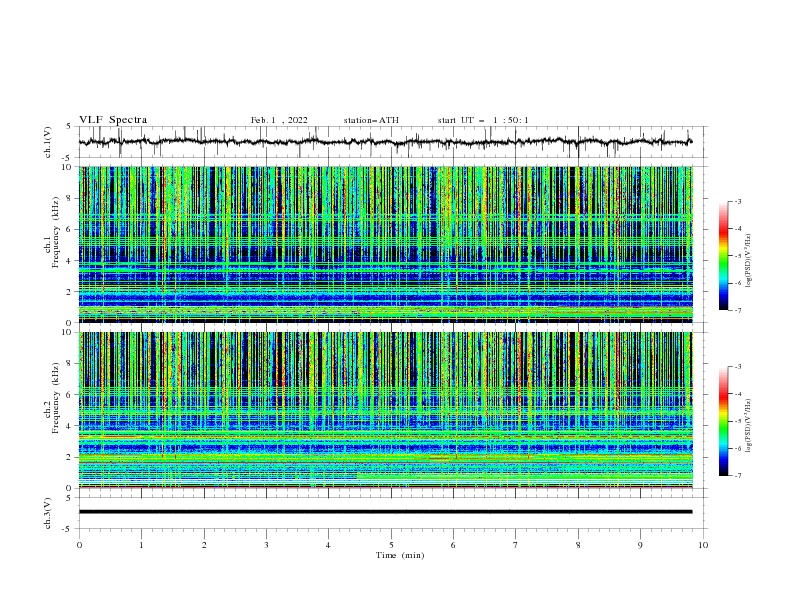Click the "ch.1(V)" waveform axis label
The width and height of the screenshot is (792, 612).
[x=48, y=142]
